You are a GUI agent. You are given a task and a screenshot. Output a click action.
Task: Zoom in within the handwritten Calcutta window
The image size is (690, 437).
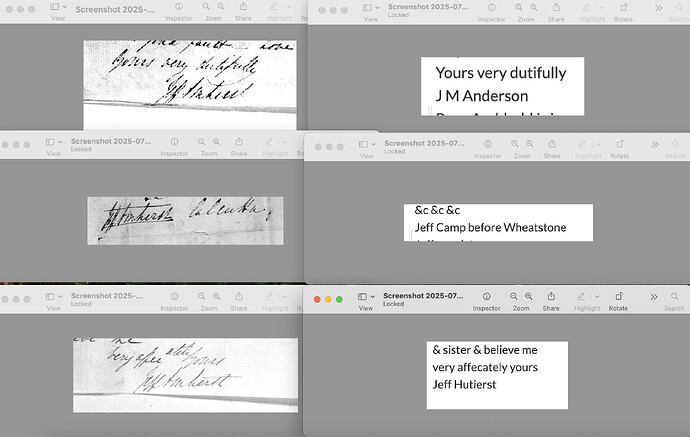tap(217, 142)
